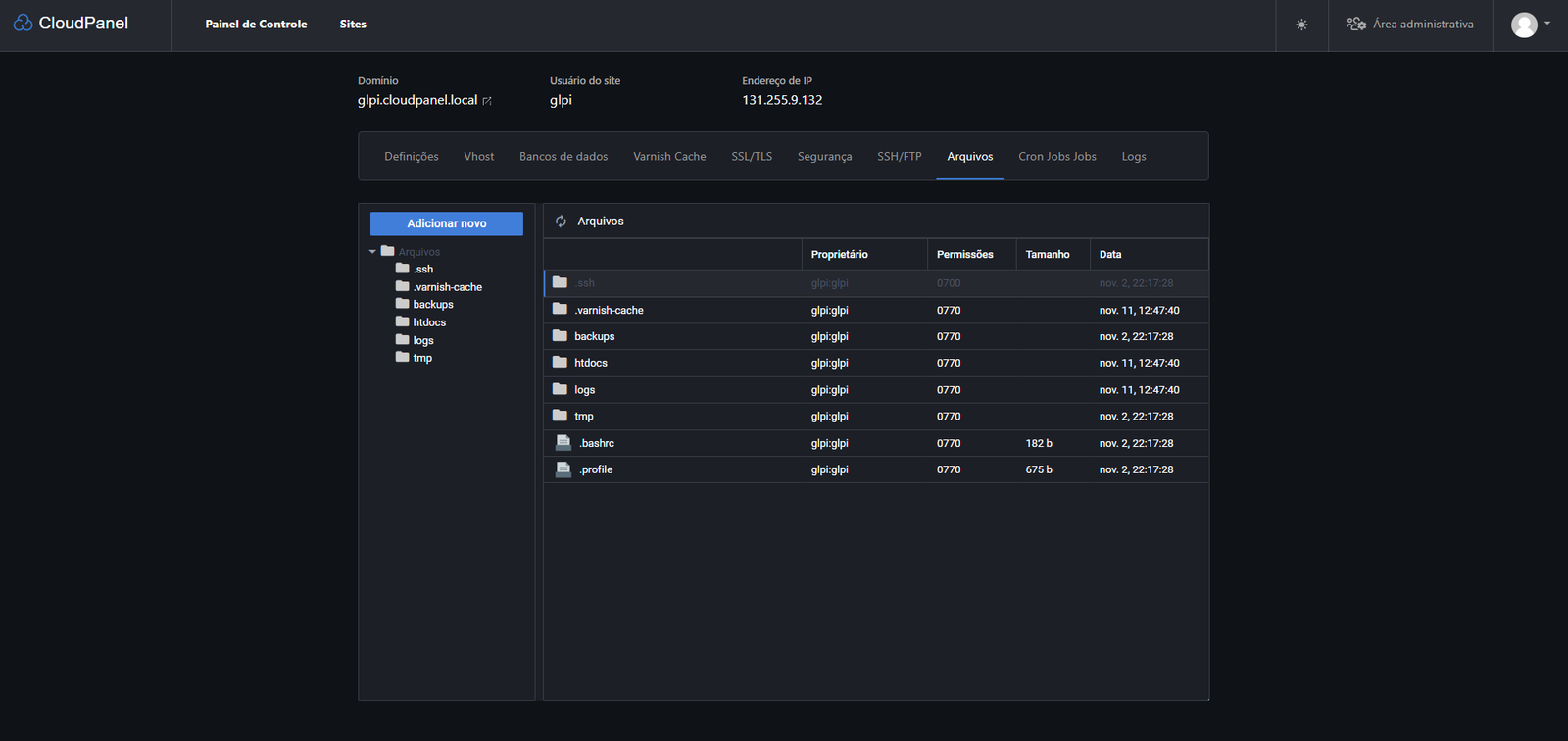Click the htdocs folder icon in file list
This screenshot has width=1568, height=741.
[x=560, y=363]
